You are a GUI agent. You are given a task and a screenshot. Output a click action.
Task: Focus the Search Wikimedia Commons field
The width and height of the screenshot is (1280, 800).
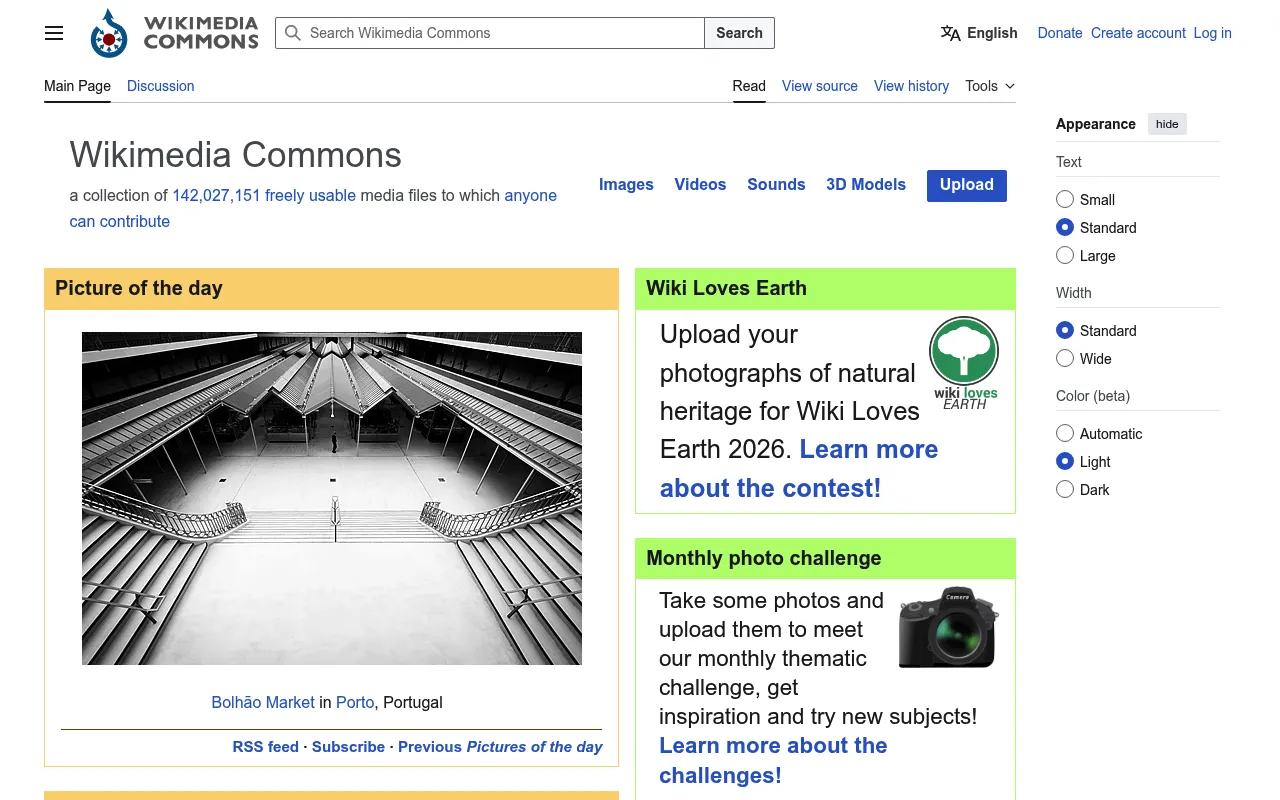click(x=490, y=33)
